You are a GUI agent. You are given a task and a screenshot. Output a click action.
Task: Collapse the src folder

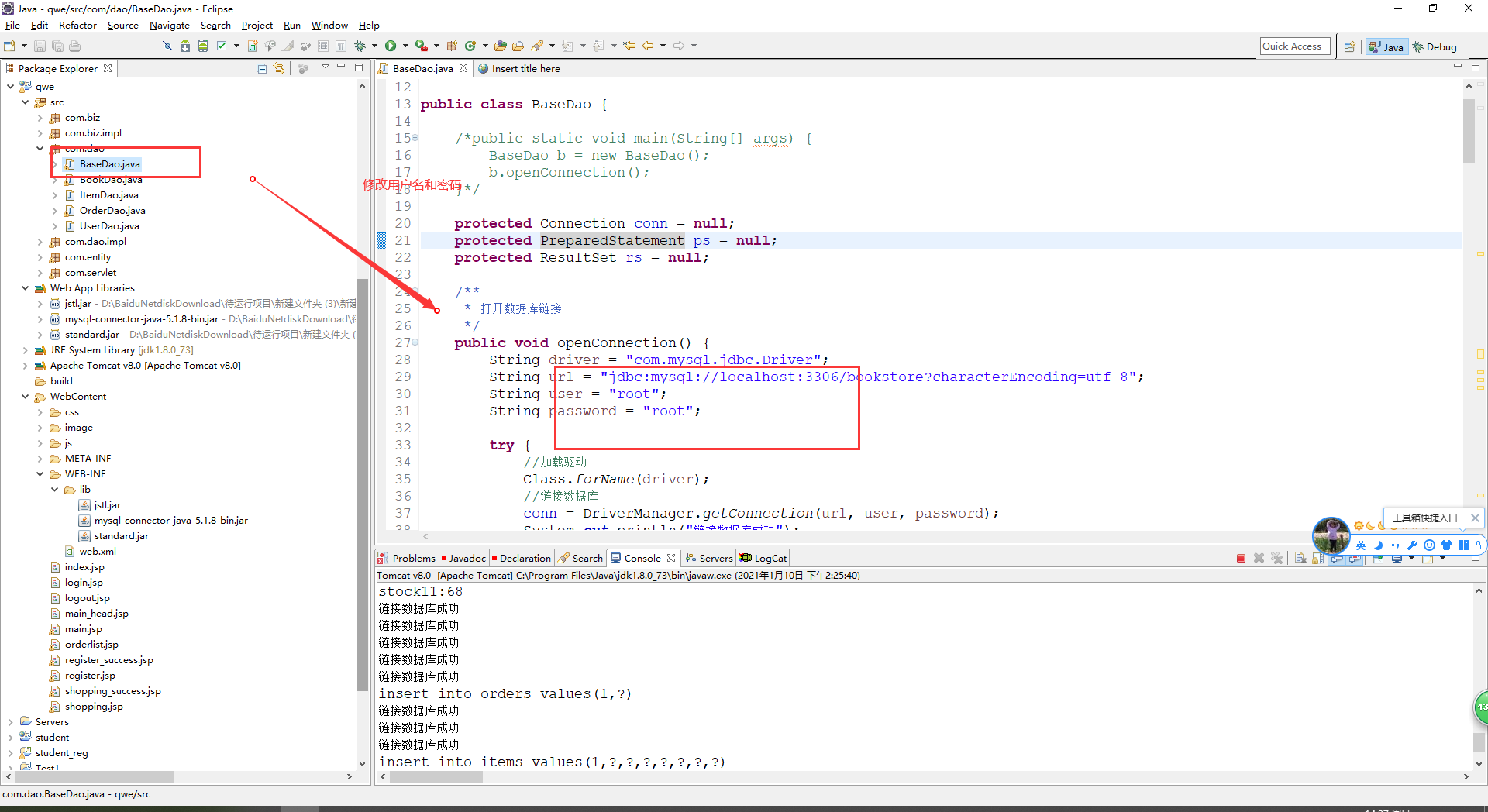tap(26, 102)
